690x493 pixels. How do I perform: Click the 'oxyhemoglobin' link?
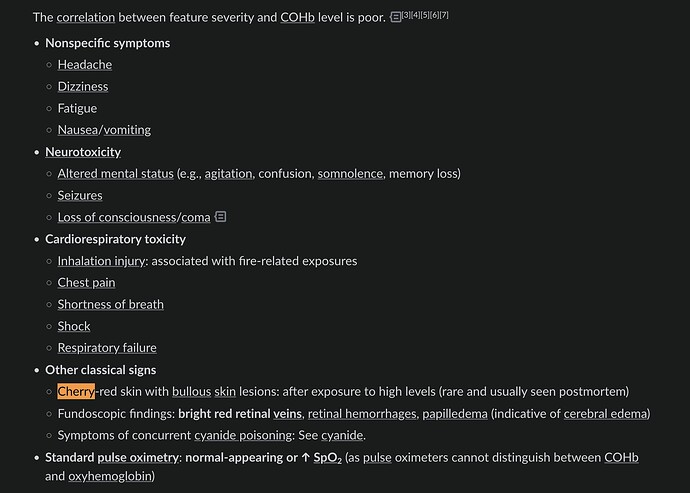pos(110,476)
